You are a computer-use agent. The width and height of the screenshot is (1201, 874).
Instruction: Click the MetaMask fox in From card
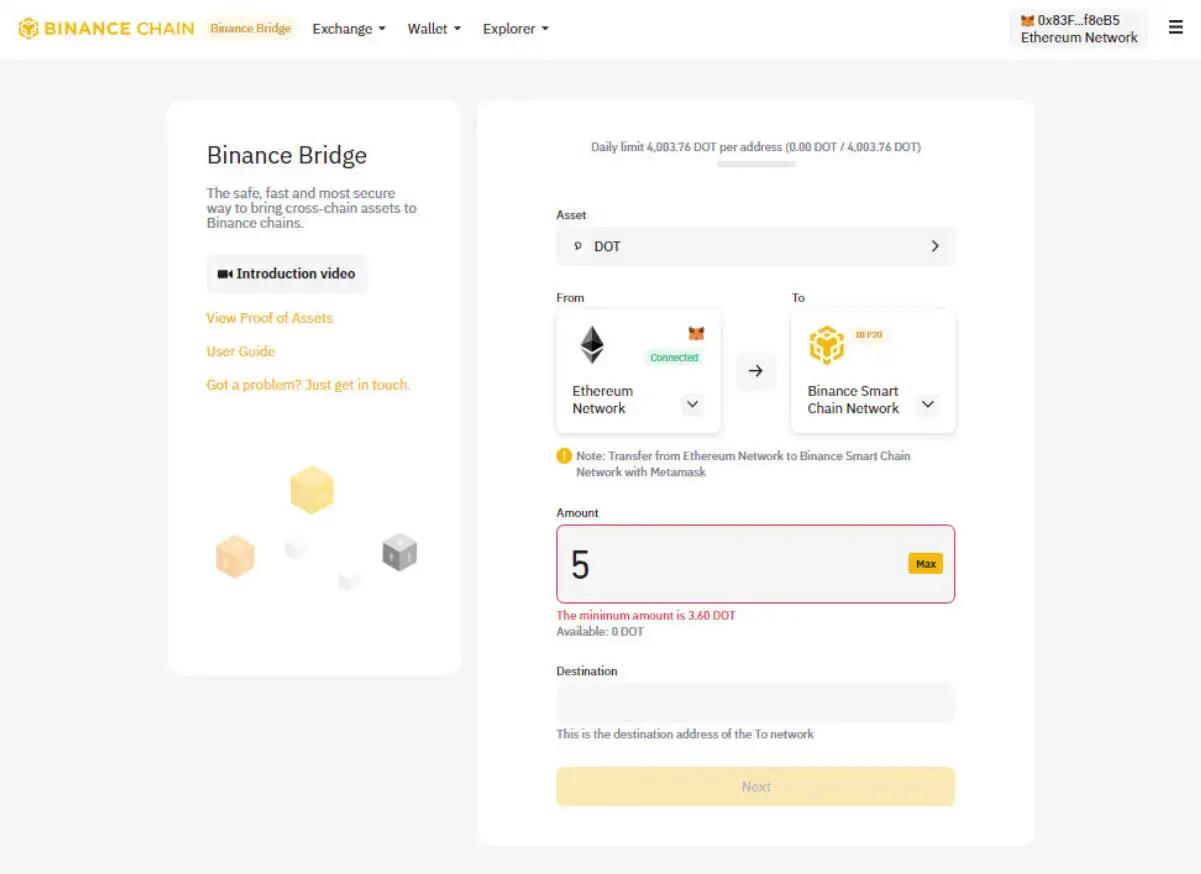click(696, 334)
